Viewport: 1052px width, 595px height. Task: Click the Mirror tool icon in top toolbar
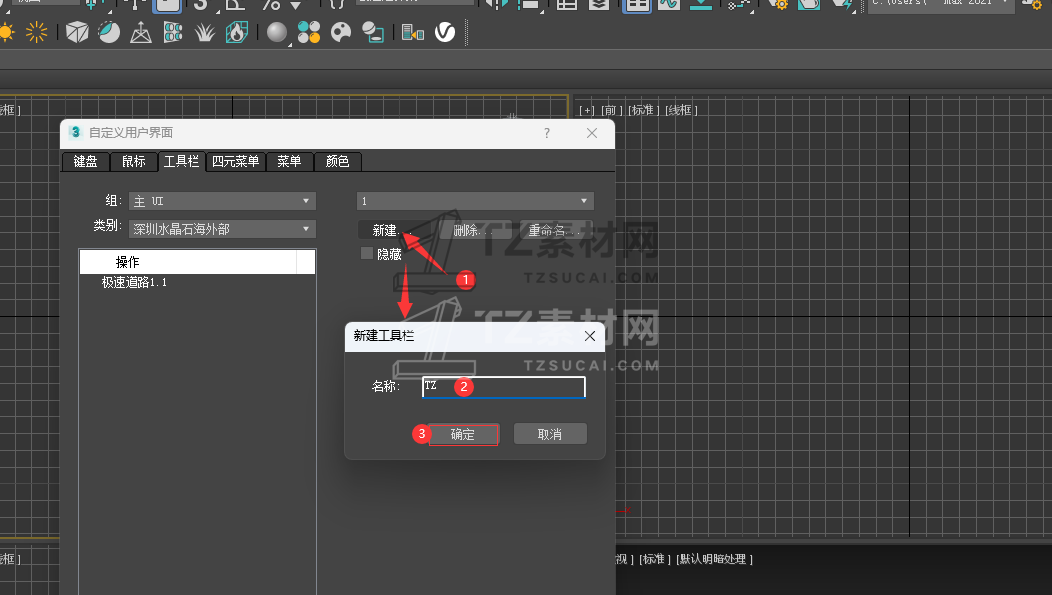click(496, 5)
